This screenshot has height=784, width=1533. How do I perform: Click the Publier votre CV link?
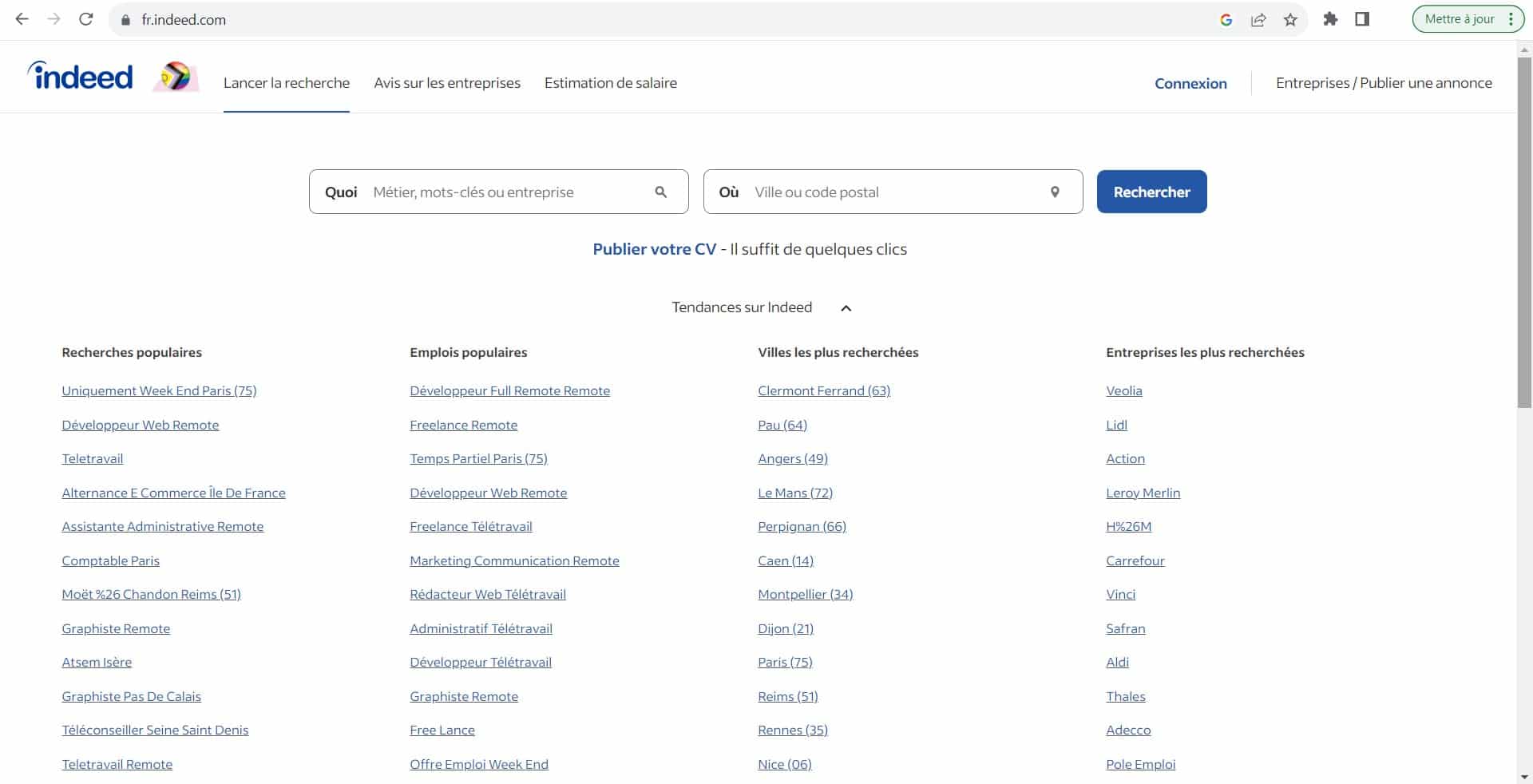(x=655, y=249)
